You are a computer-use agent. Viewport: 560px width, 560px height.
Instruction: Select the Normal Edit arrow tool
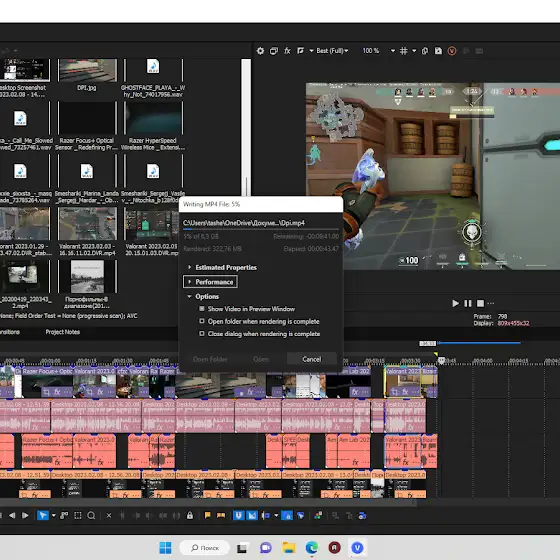(42, 515)
